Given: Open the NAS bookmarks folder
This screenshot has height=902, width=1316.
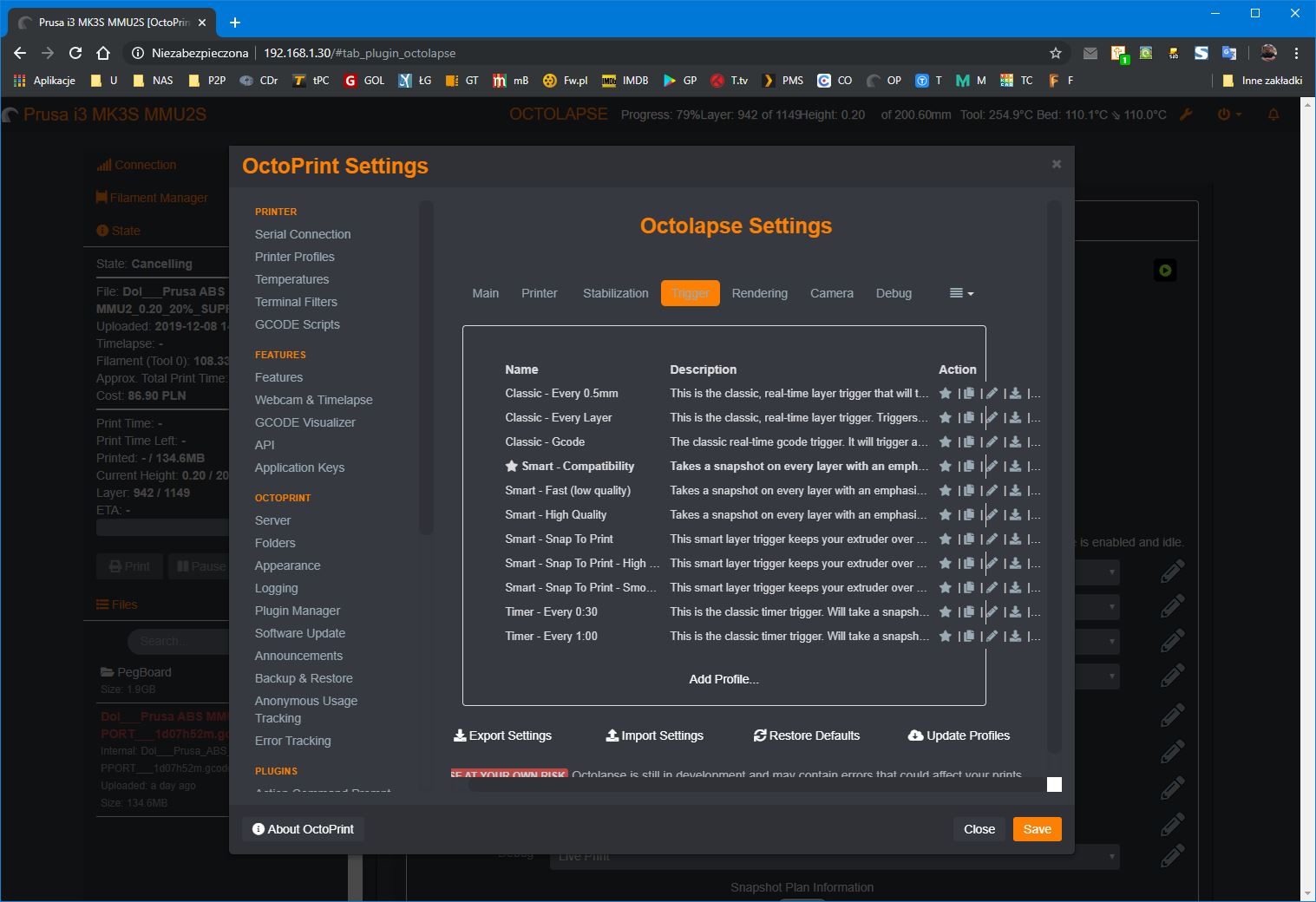Looking at the screenshot, I should [x=153, y=81].
